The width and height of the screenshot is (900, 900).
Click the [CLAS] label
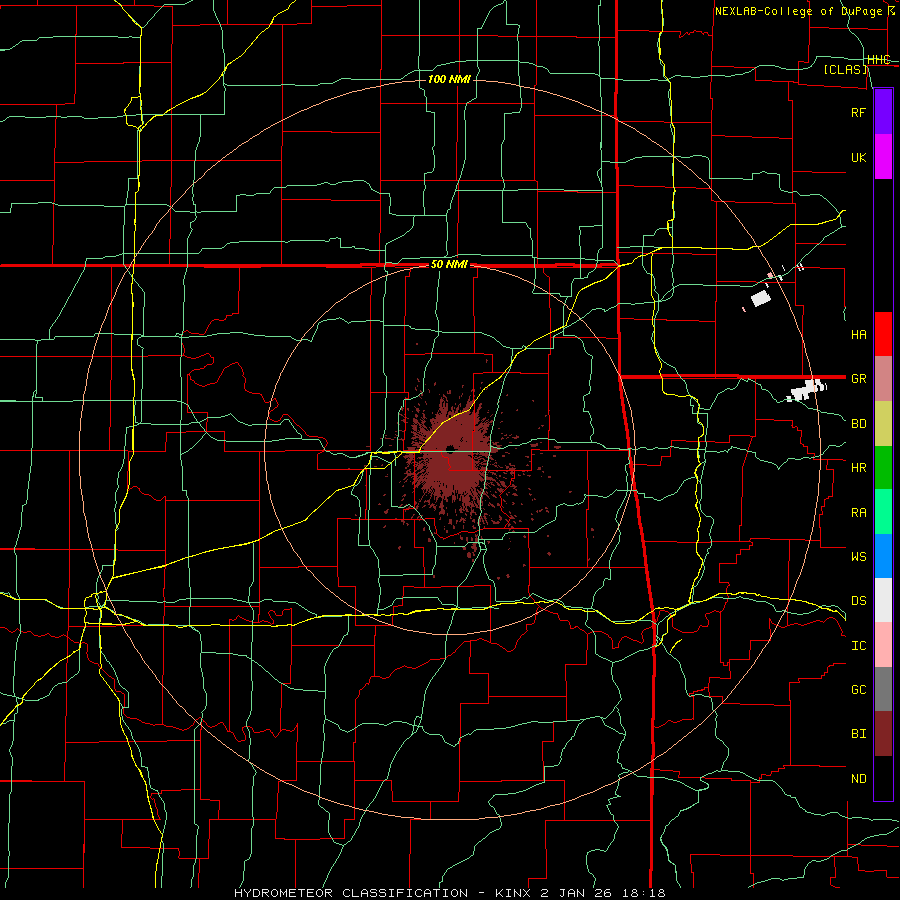coord(845,69)
